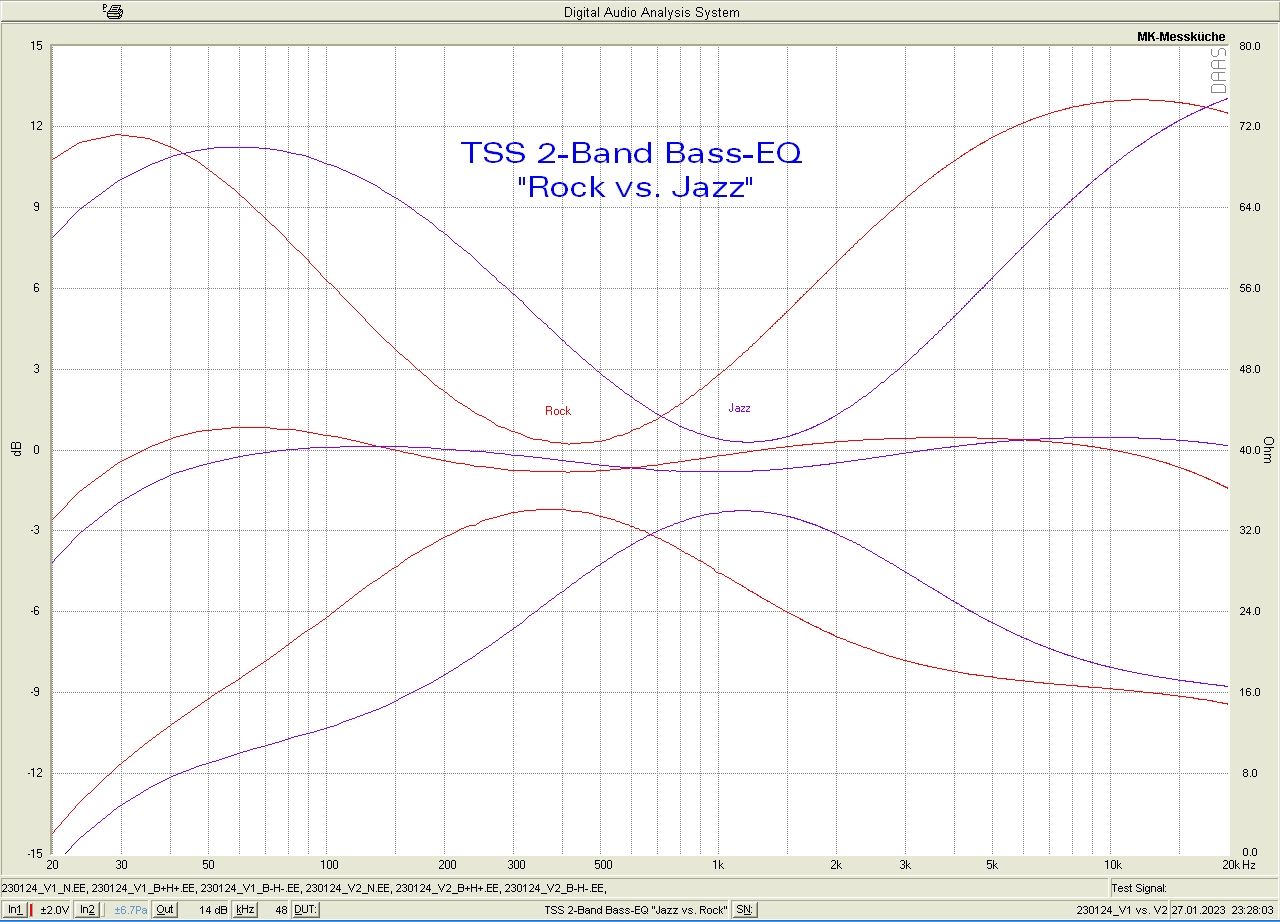Image resolution: width=1280 pixels, height=922 pixels.
Task: Click the DUT name "Jazz vs. Rock" field
Action: point(636,910)
